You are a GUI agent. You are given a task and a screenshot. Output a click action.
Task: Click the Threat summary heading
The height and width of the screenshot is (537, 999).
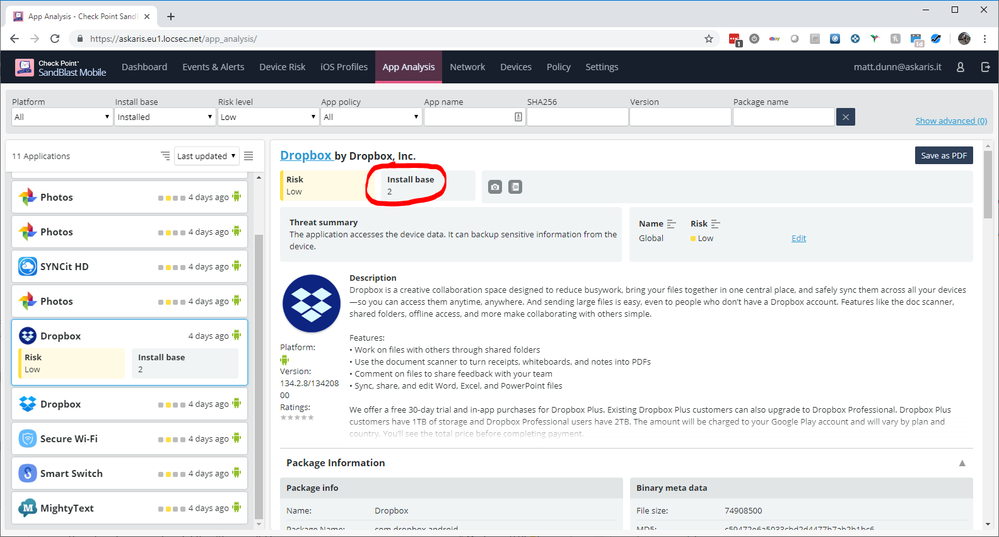tap(324, 222)
